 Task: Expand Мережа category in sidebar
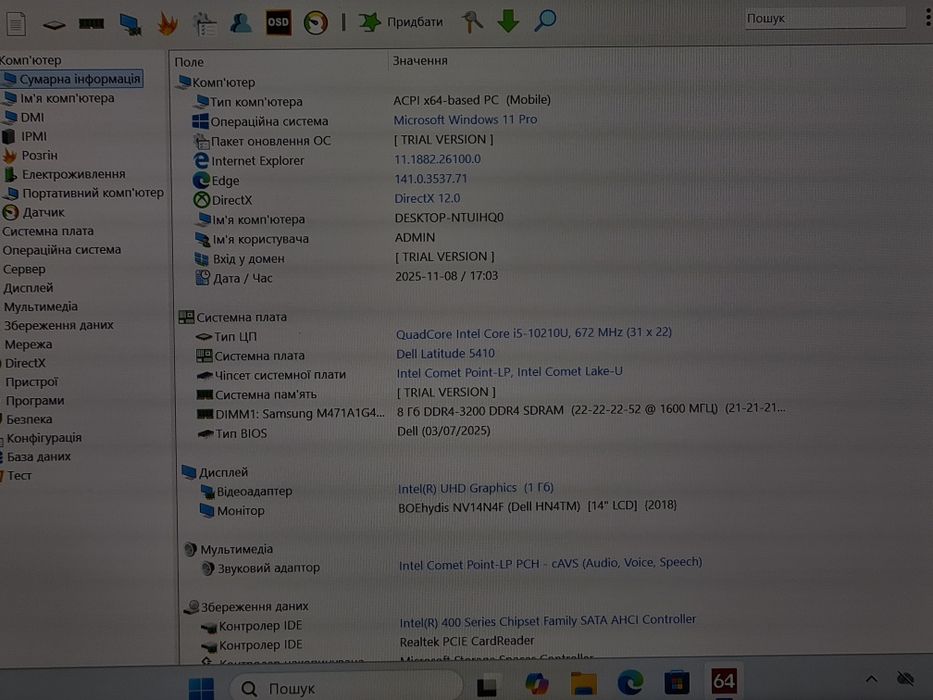point(28,344)
